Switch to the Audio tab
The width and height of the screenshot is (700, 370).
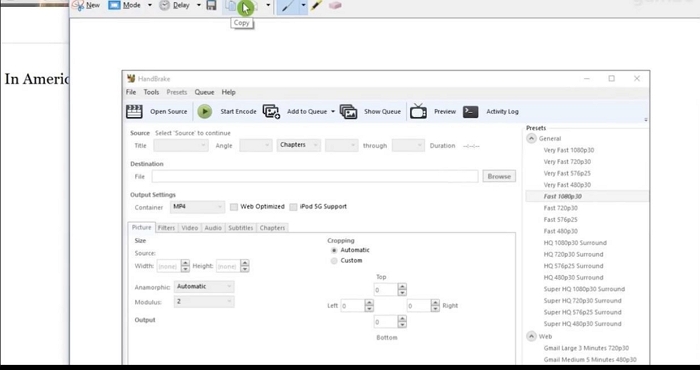pos(213,228)
